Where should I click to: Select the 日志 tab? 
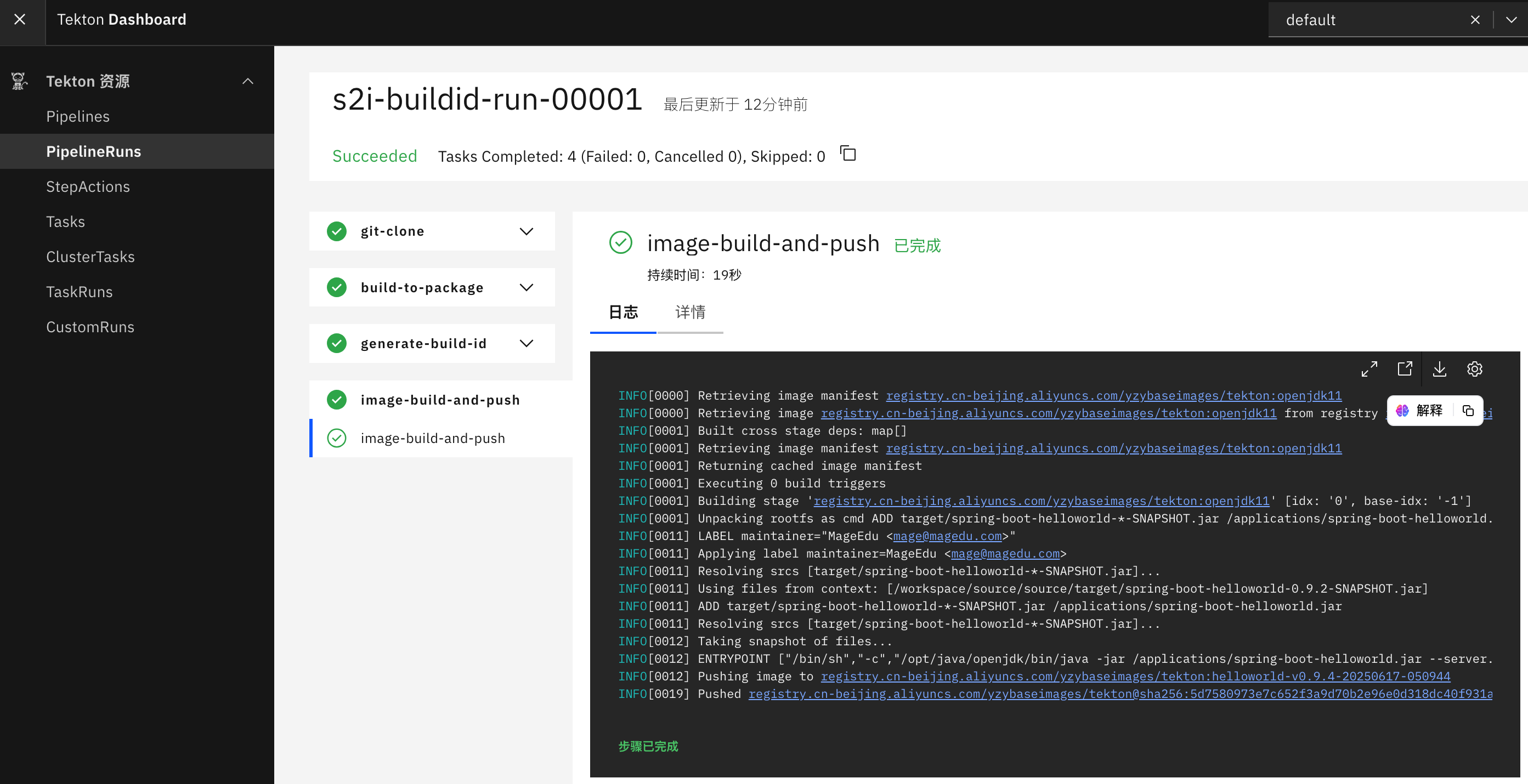point(623,312)
